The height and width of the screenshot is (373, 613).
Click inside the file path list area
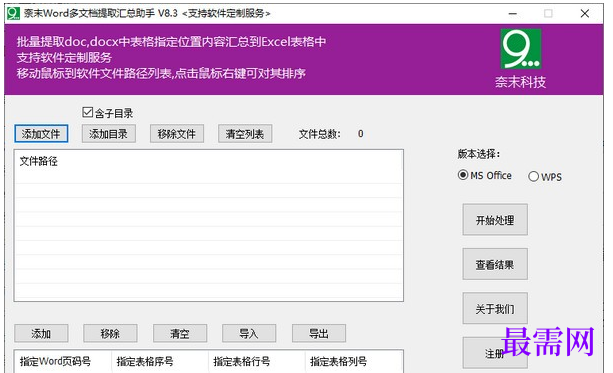[209, 225]
